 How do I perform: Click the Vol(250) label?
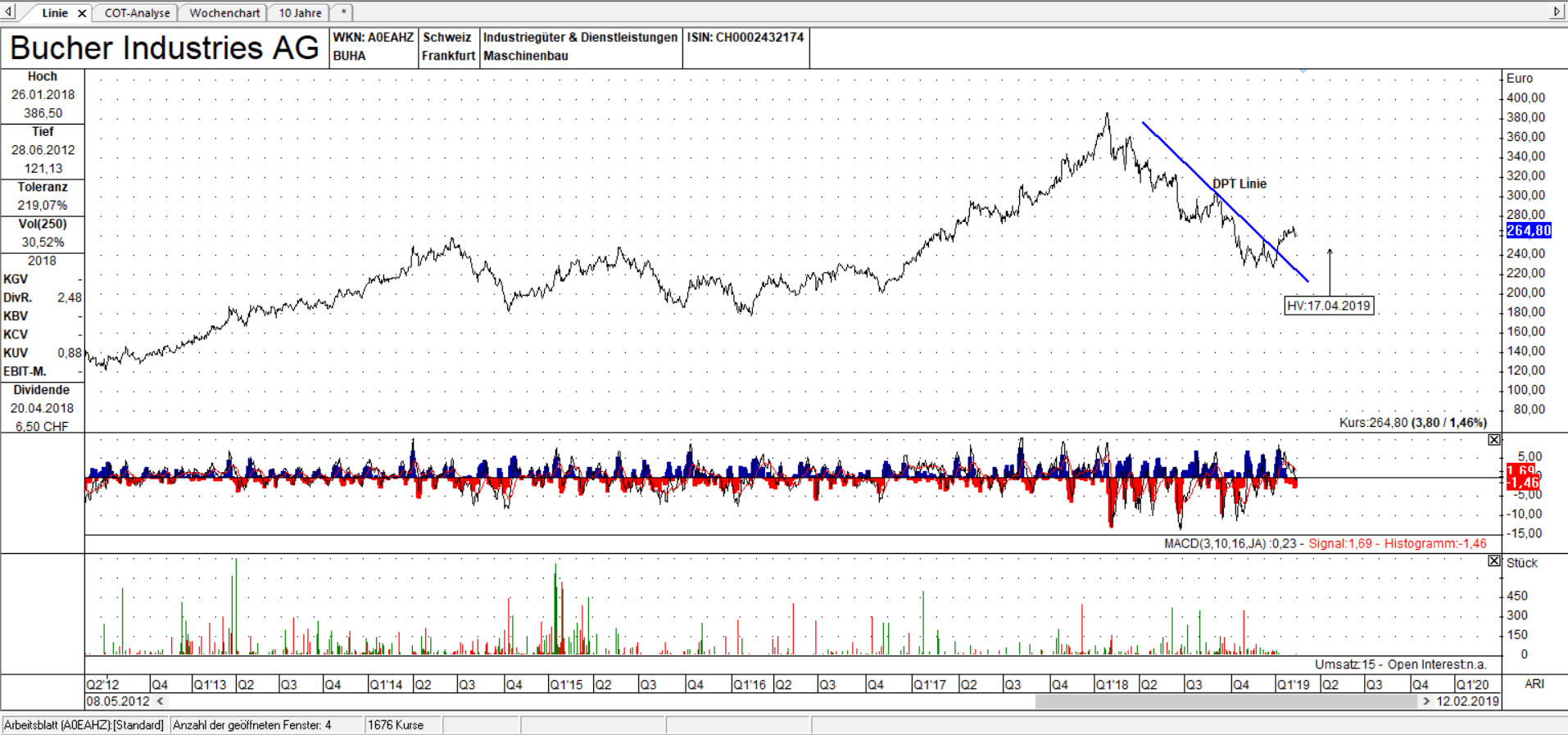click(43, 224)
